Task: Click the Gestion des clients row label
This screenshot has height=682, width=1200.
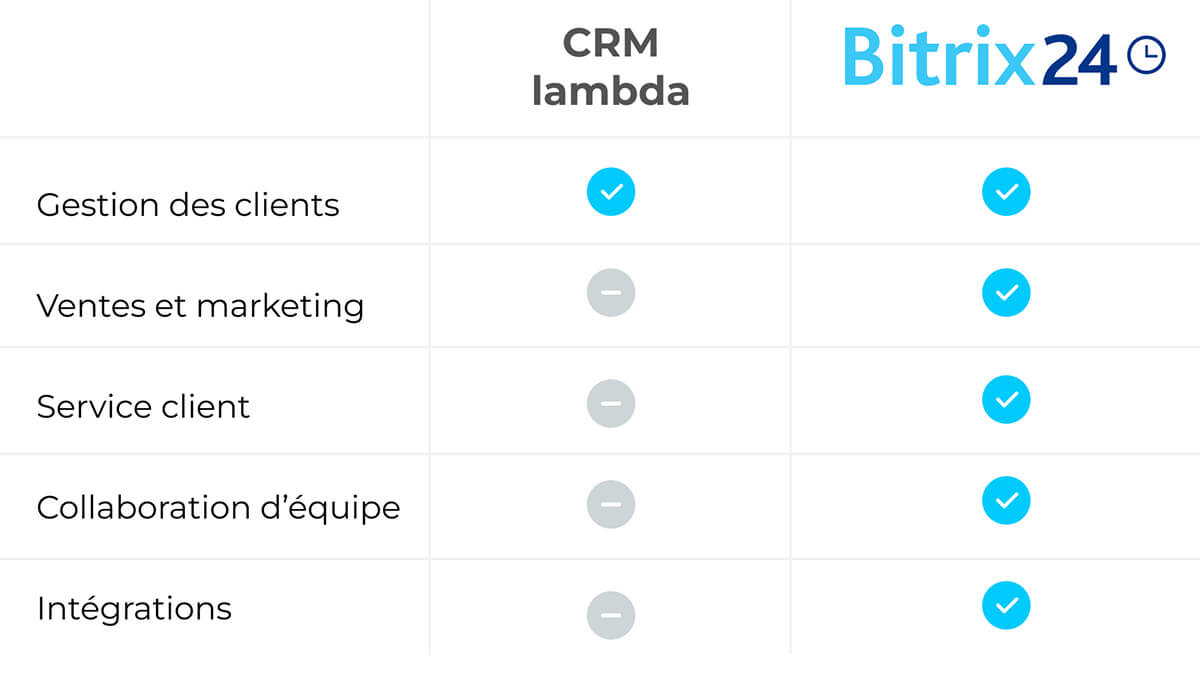Action: [x=188, y=205]
